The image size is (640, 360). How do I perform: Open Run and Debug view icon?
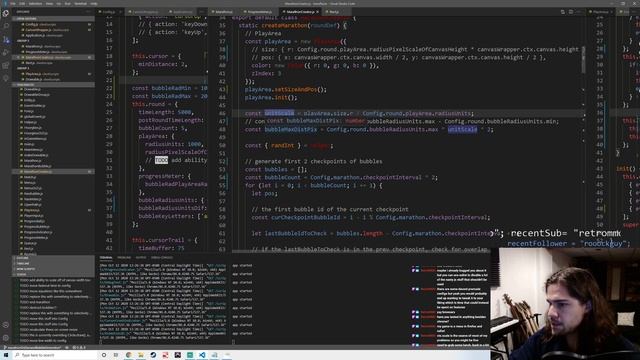6,52
